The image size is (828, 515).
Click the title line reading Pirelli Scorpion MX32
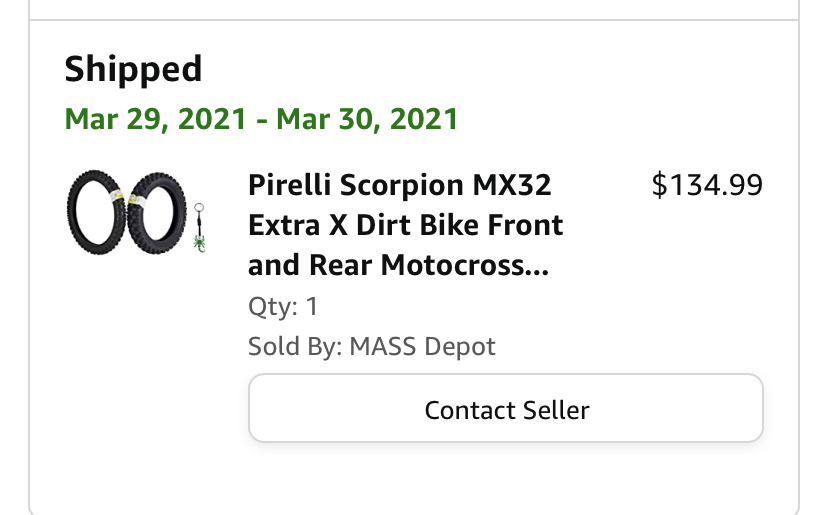click(400, 185)
